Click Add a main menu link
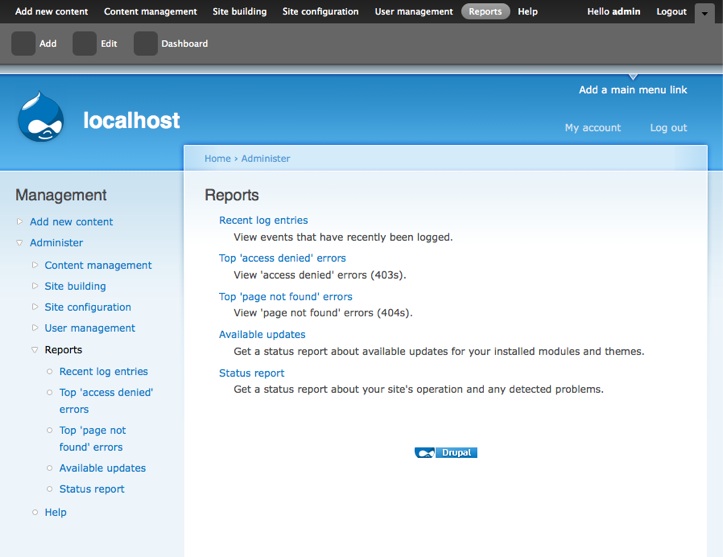Image resolution: width=723 pixels, height=557 pixels. pyautogui.click(x=633, y=90)
